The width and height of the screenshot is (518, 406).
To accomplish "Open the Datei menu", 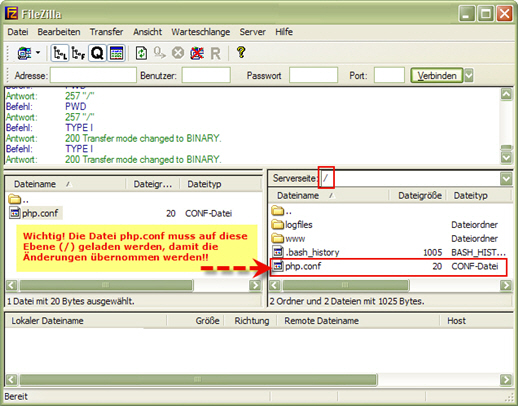I will [x=18, y=32].
